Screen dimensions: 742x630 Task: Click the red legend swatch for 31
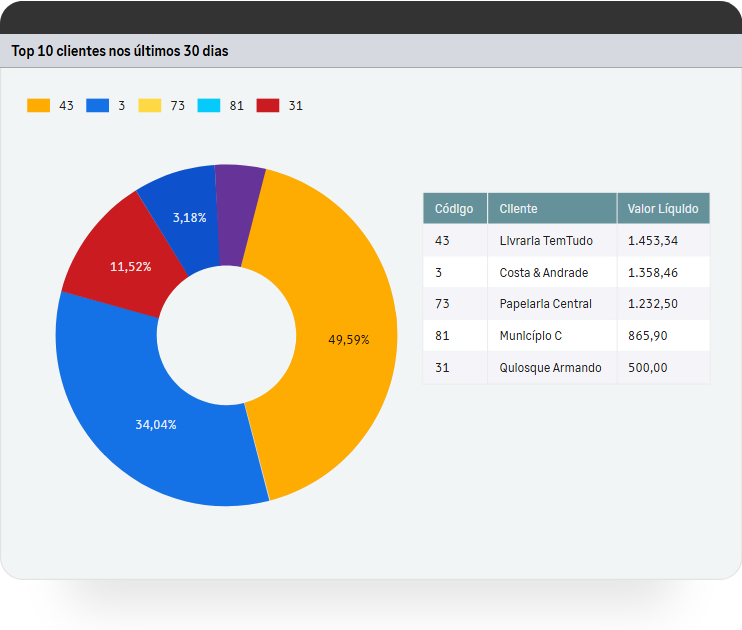[x=268, y=106]
